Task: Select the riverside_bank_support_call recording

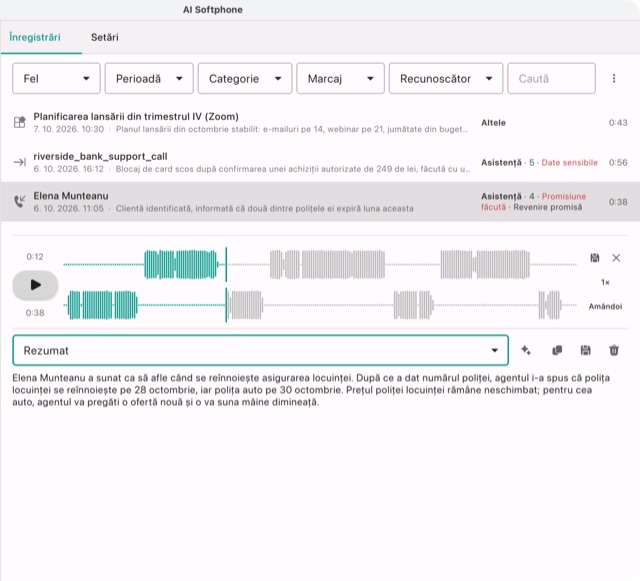Action: click(320, 162)
